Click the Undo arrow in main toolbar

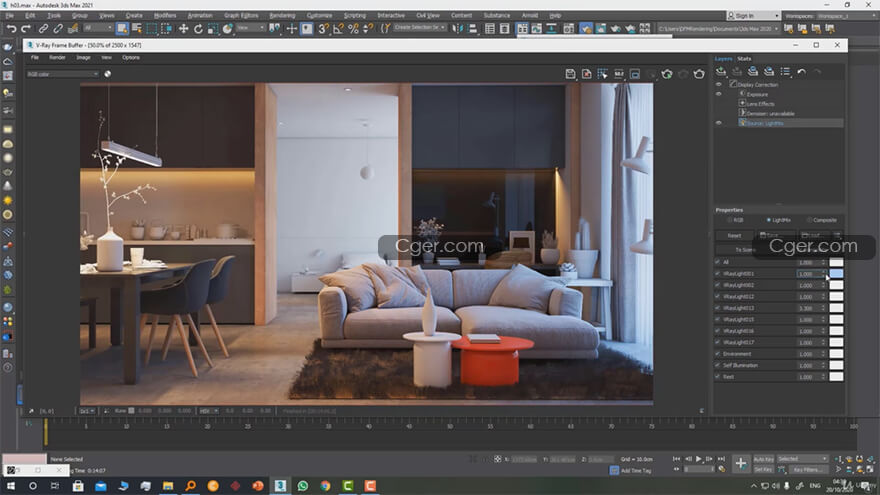[x=11, y=28]
